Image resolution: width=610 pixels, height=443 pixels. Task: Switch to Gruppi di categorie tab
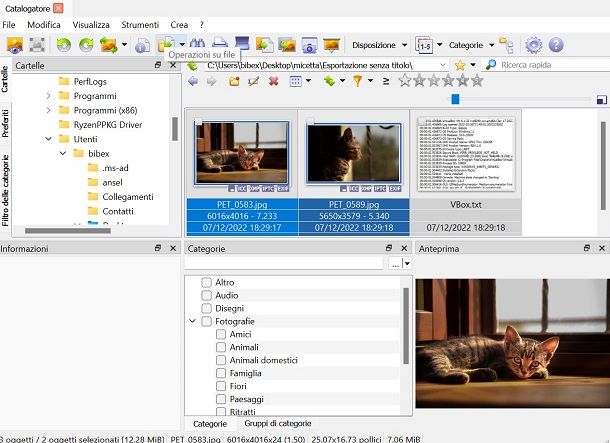coord(277,423)
